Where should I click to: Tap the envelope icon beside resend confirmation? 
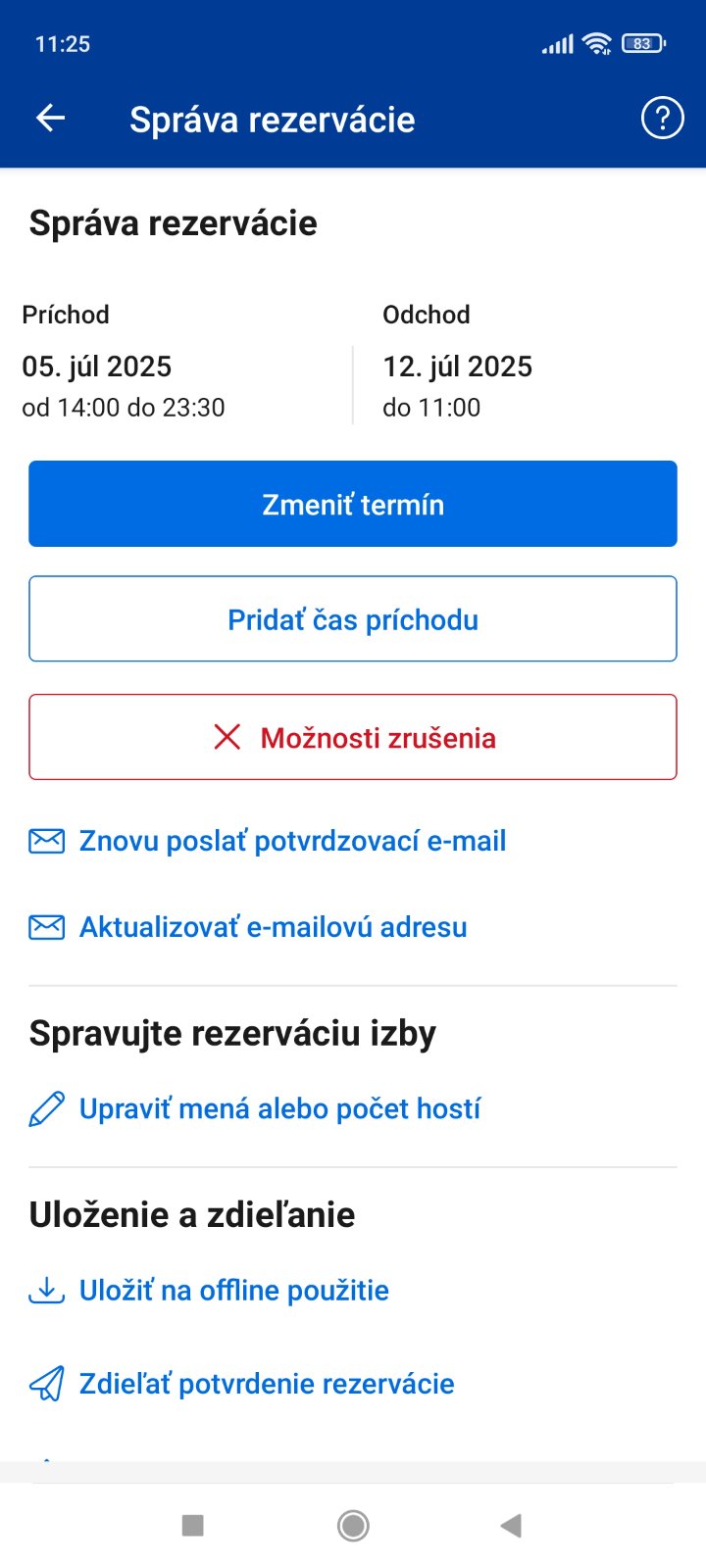click(x=47, y=841)
